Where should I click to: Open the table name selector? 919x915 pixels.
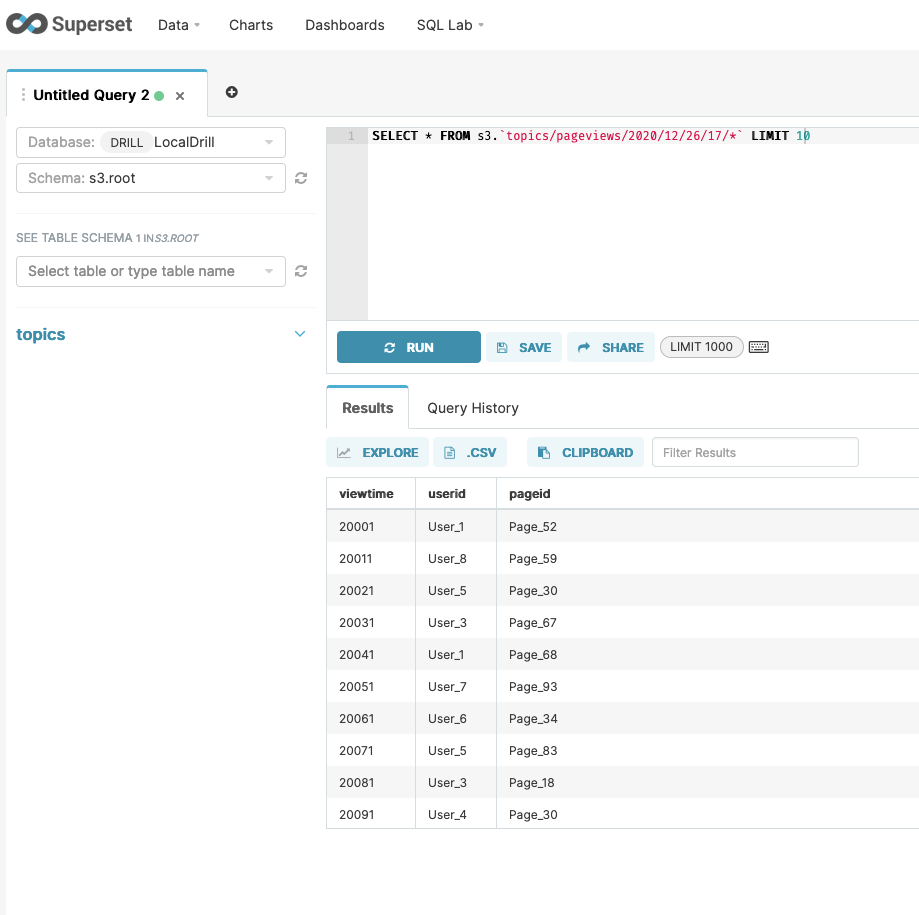[x=151, y=271]
